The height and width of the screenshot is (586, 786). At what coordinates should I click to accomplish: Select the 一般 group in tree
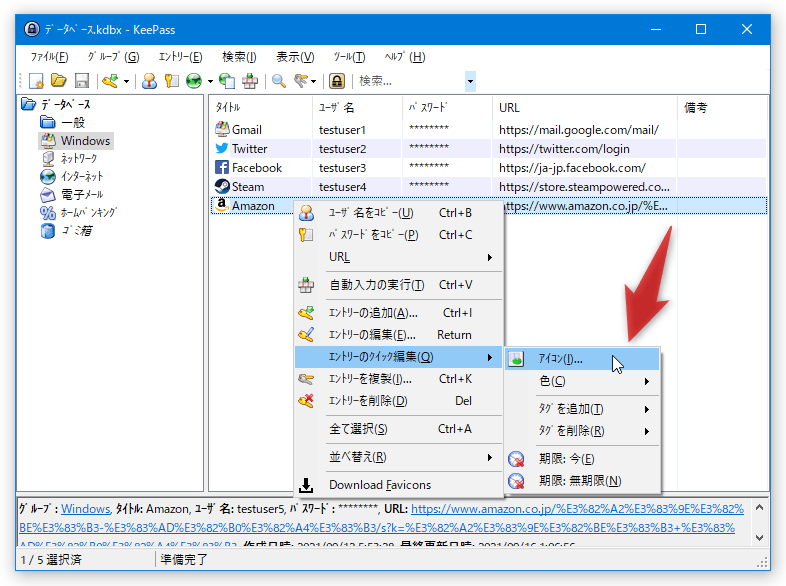click(x=73, y=122)
